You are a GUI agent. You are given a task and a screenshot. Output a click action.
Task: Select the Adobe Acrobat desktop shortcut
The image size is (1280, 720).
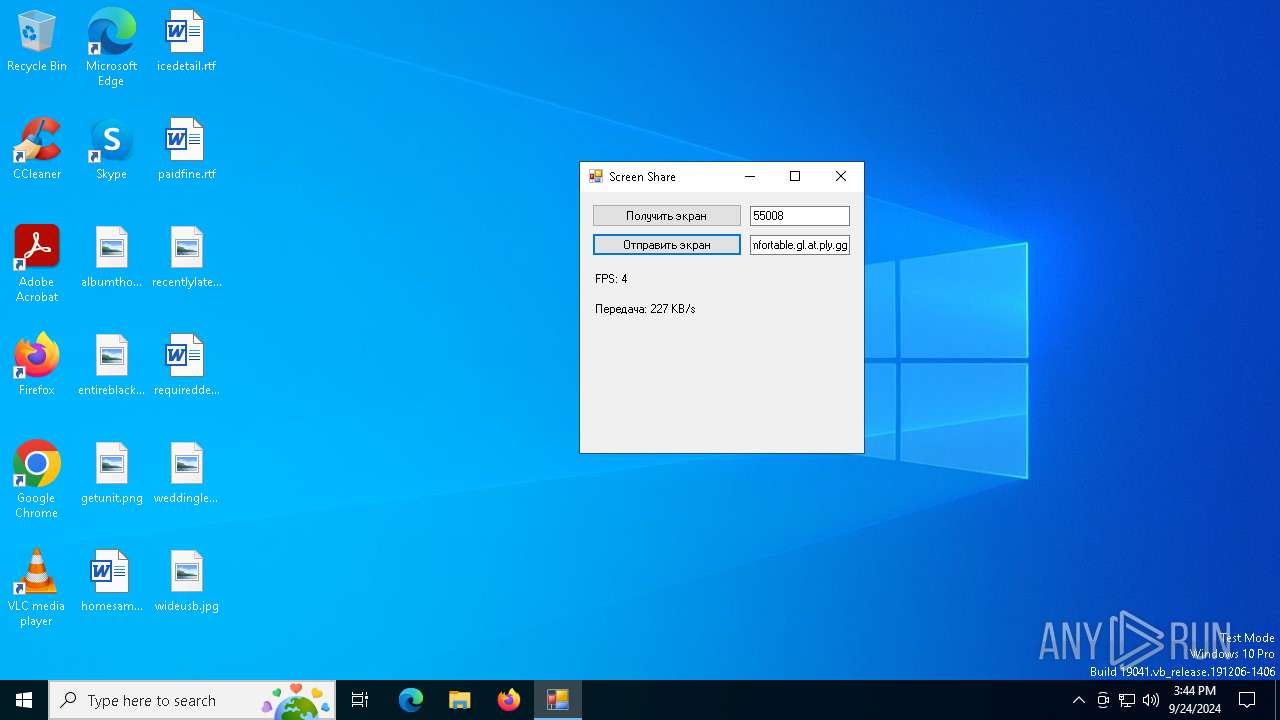tap(37, 264)
